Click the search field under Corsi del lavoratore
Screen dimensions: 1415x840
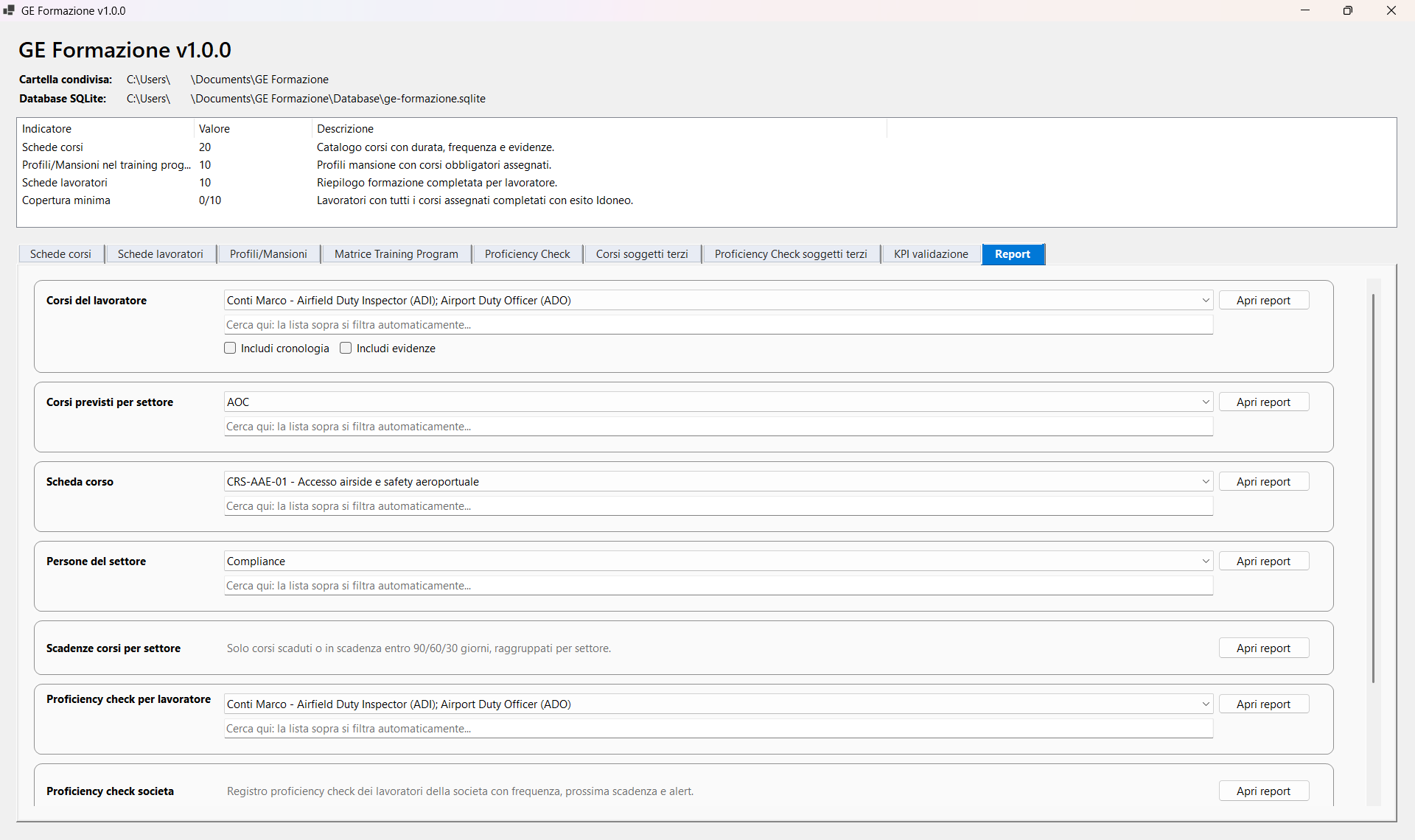[x=719, y=325]
